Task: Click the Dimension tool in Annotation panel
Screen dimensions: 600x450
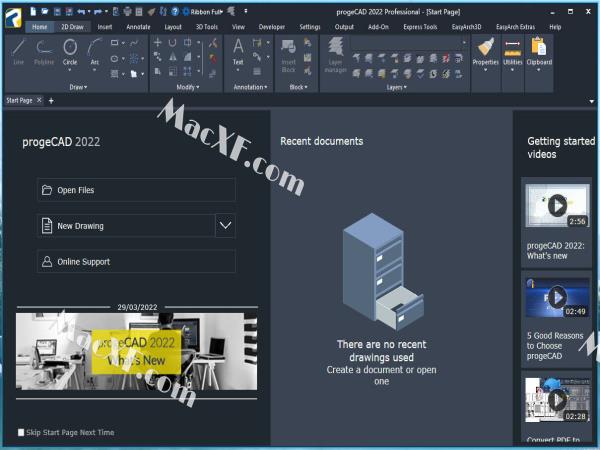Action: [257, 42]
